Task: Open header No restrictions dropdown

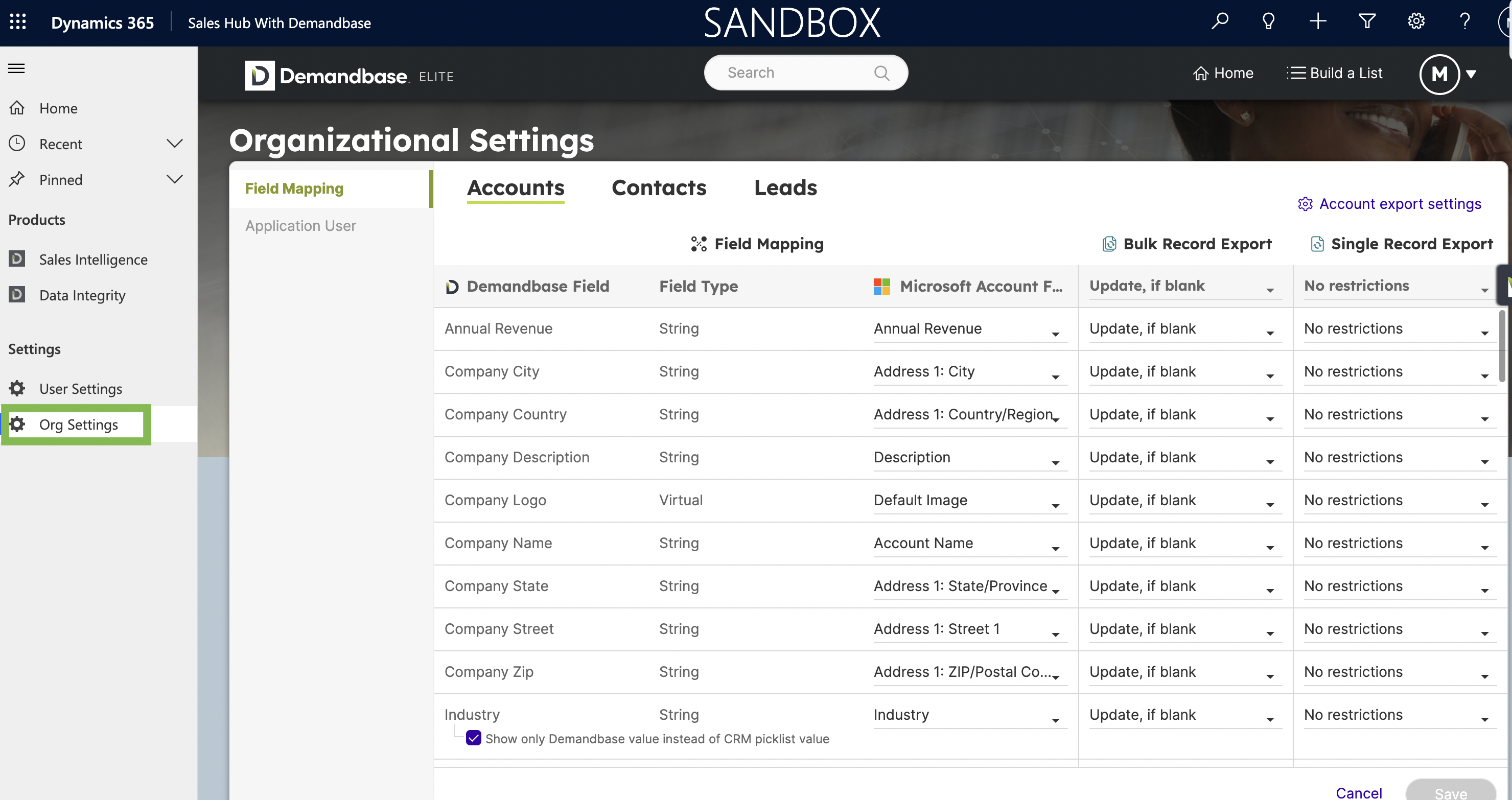Action: coord(1398,287)
